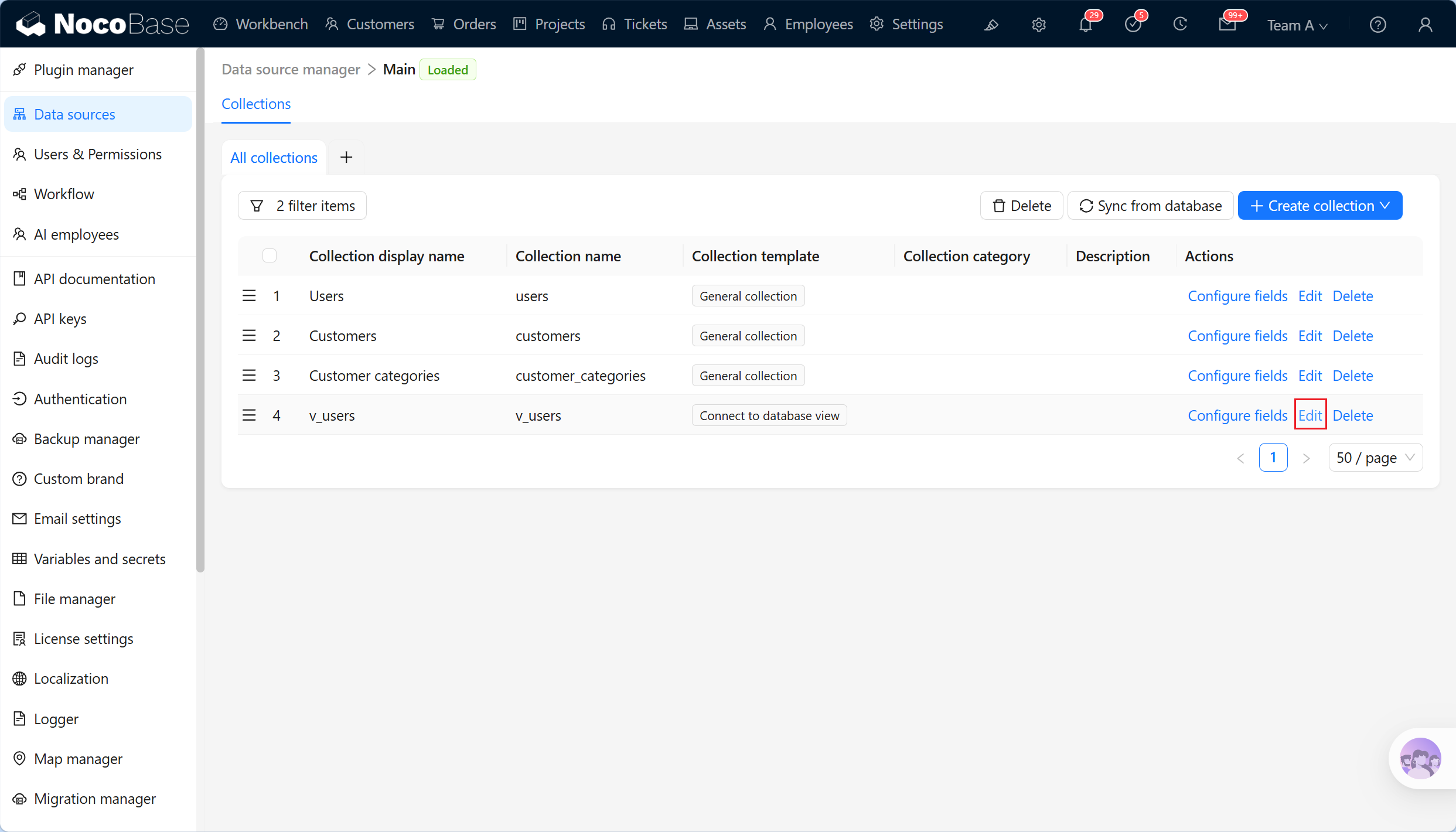Add a new collection category tab with plus

click(x=346, y=158)
